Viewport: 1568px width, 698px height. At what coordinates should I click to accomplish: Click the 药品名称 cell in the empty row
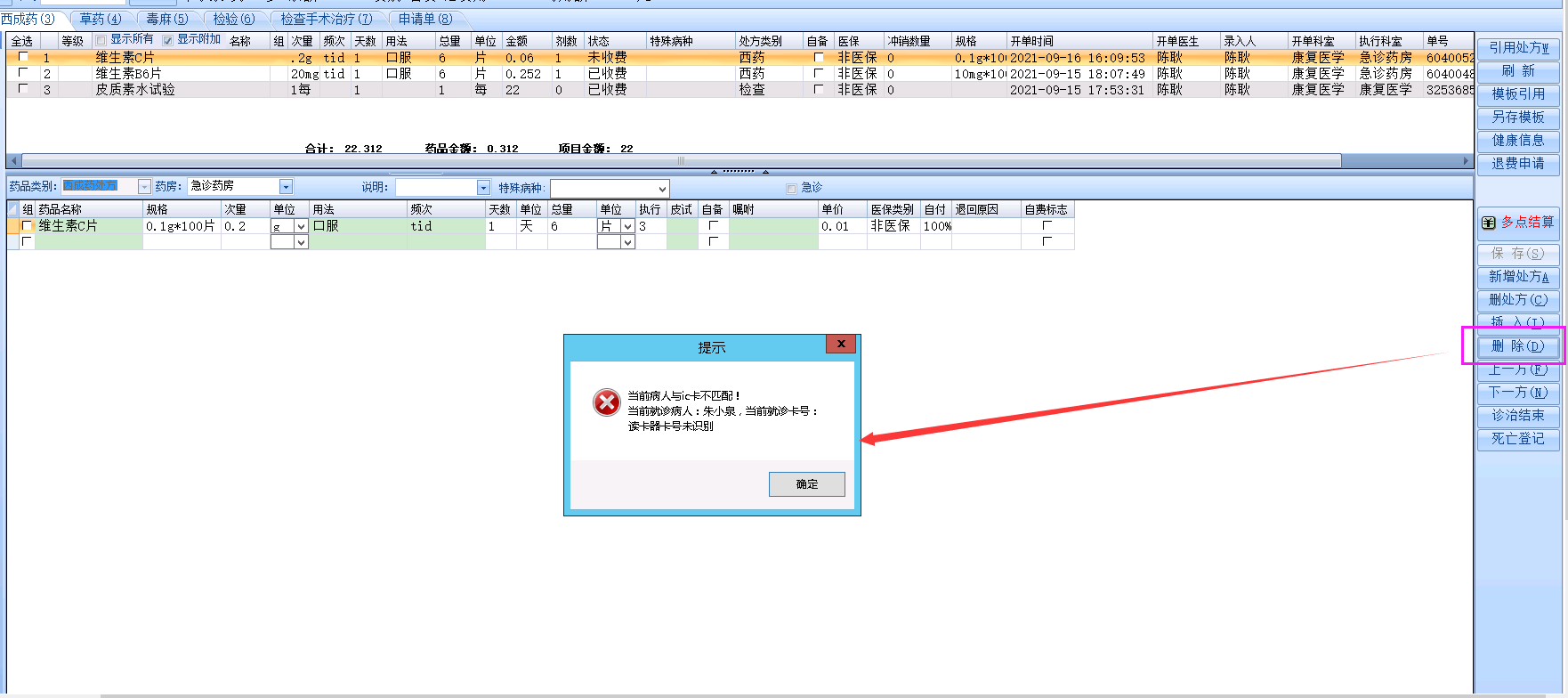pos(88,242)
